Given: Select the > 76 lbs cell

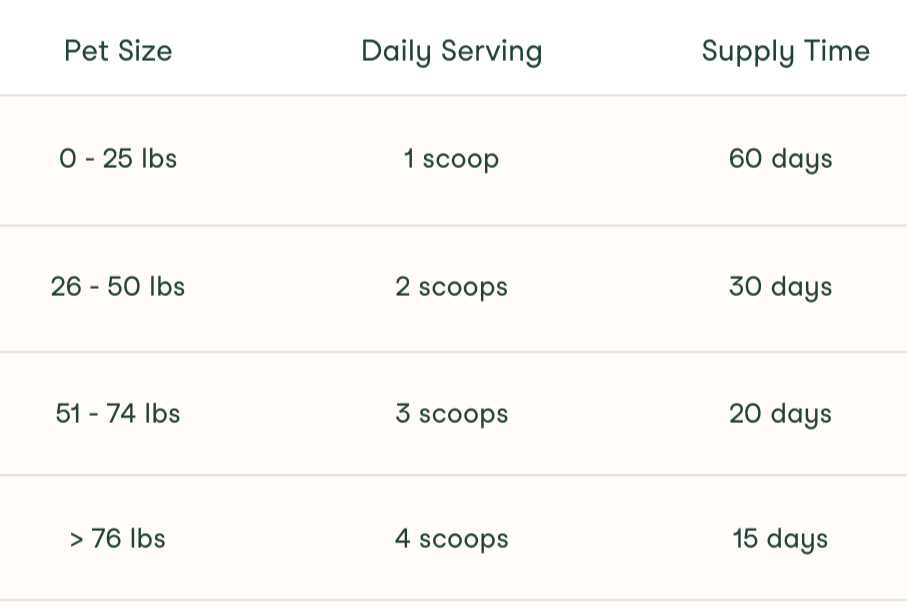Looking at the screenshot, I should [118, 539].
